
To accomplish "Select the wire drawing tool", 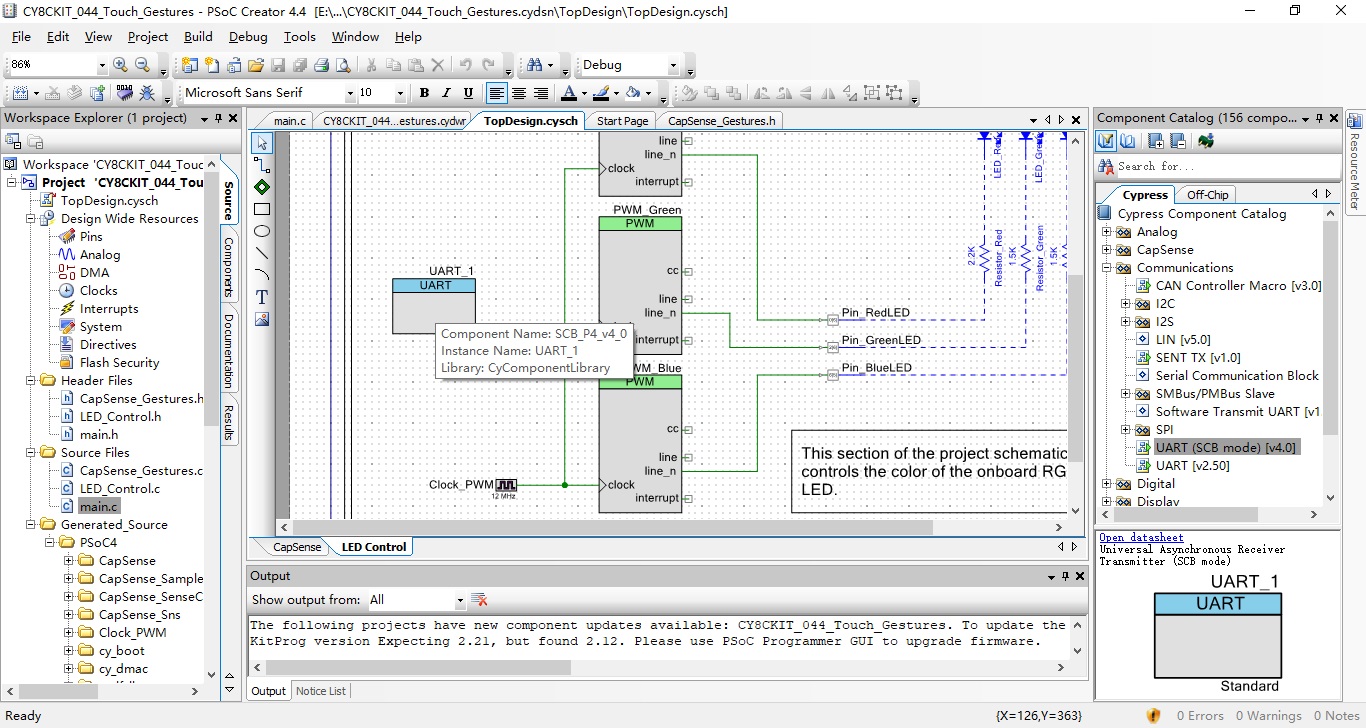I will click(x=262, y=166).
